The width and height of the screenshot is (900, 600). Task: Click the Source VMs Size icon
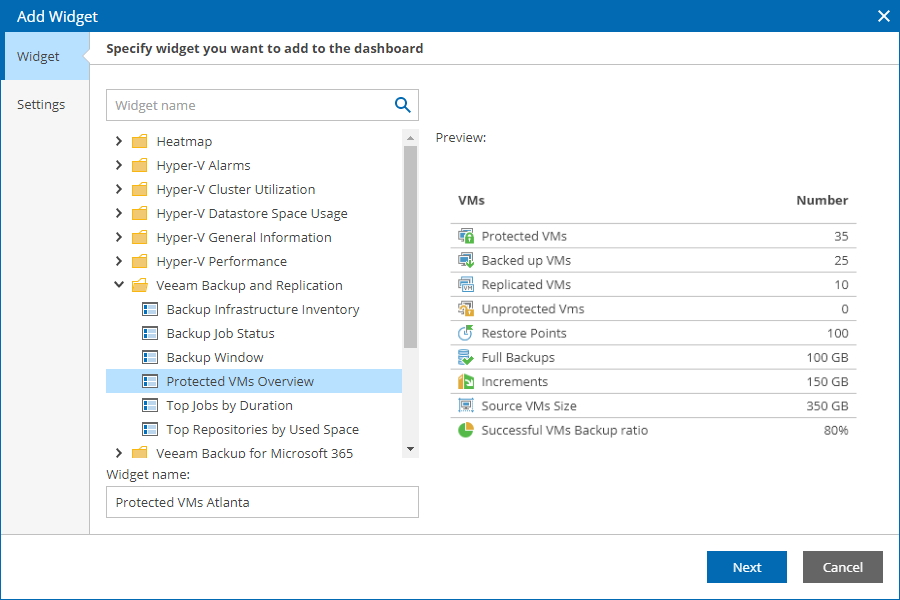click(465, 405)
